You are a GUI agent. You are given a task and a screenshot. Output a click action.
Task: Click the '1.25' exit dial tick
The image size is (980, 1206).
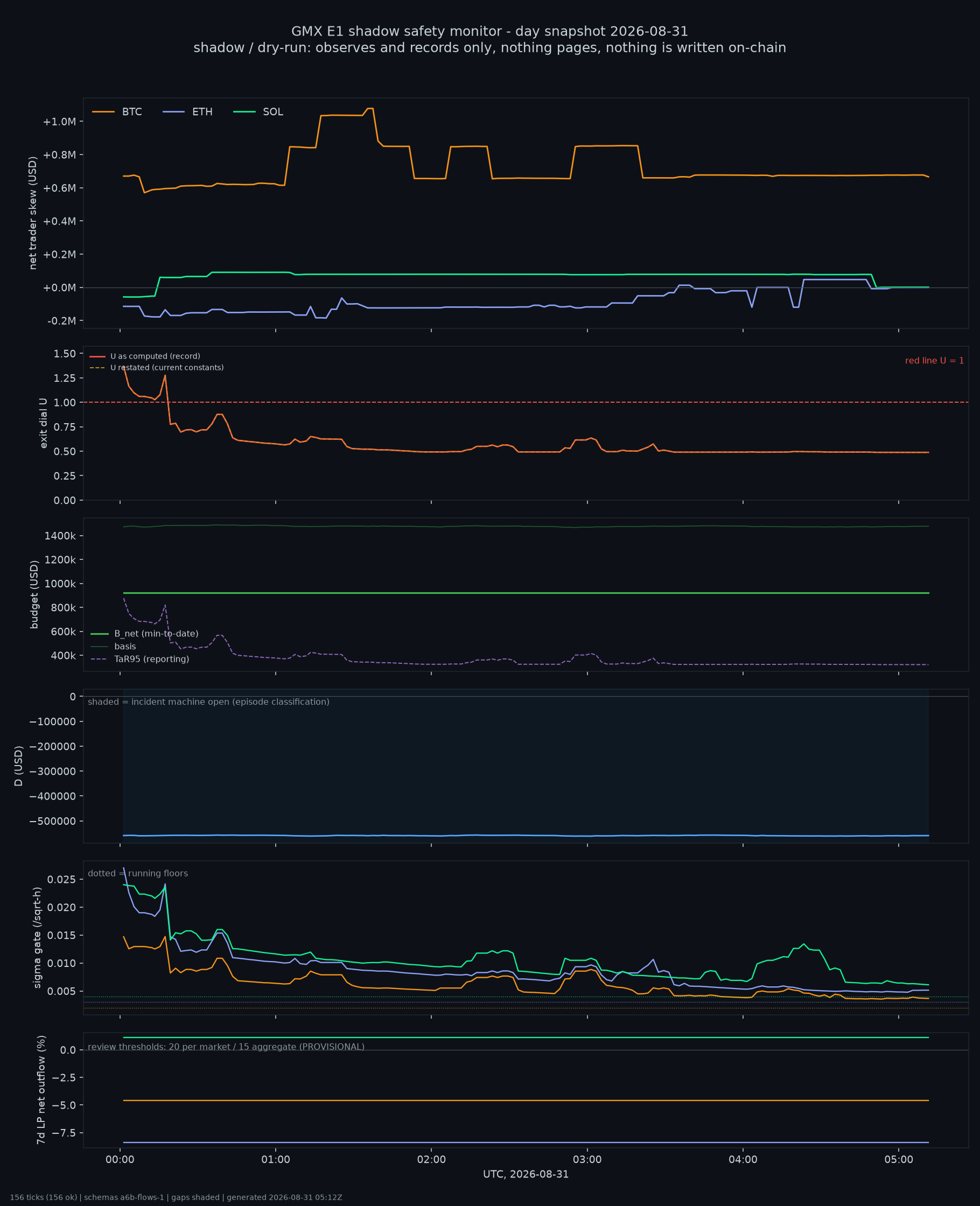click(65, 378)
